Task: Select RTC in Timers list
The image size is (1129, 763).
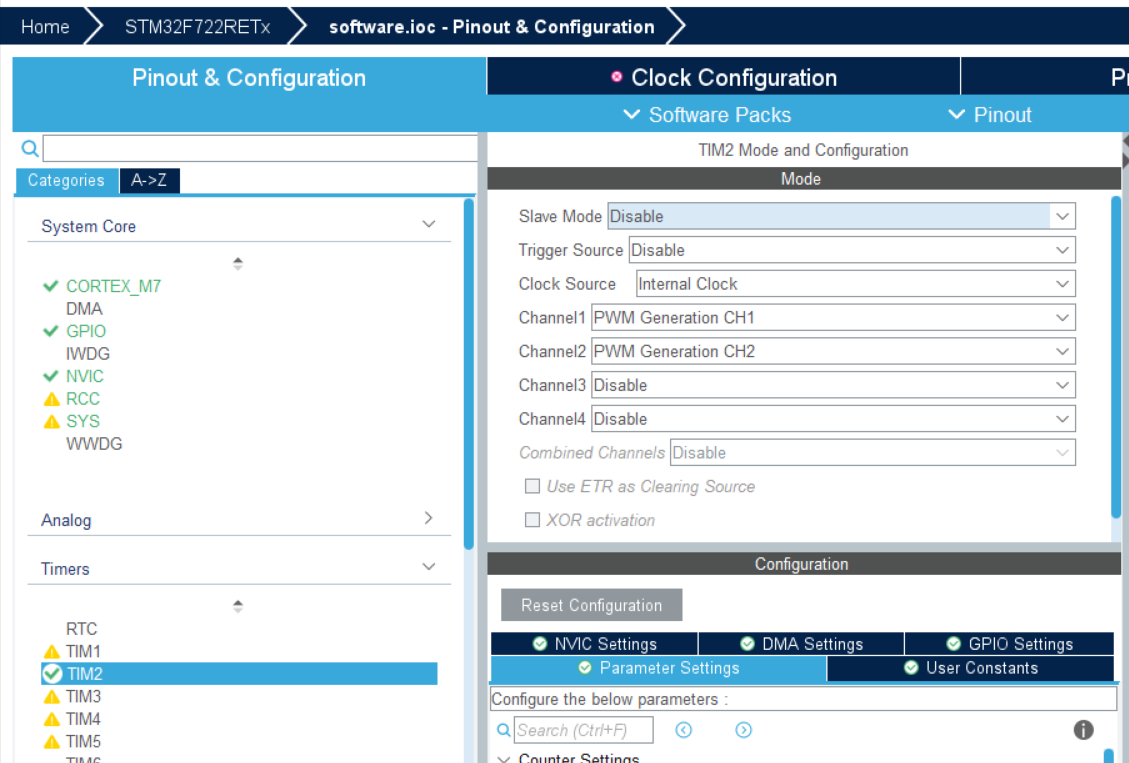Action: [81, 629]
